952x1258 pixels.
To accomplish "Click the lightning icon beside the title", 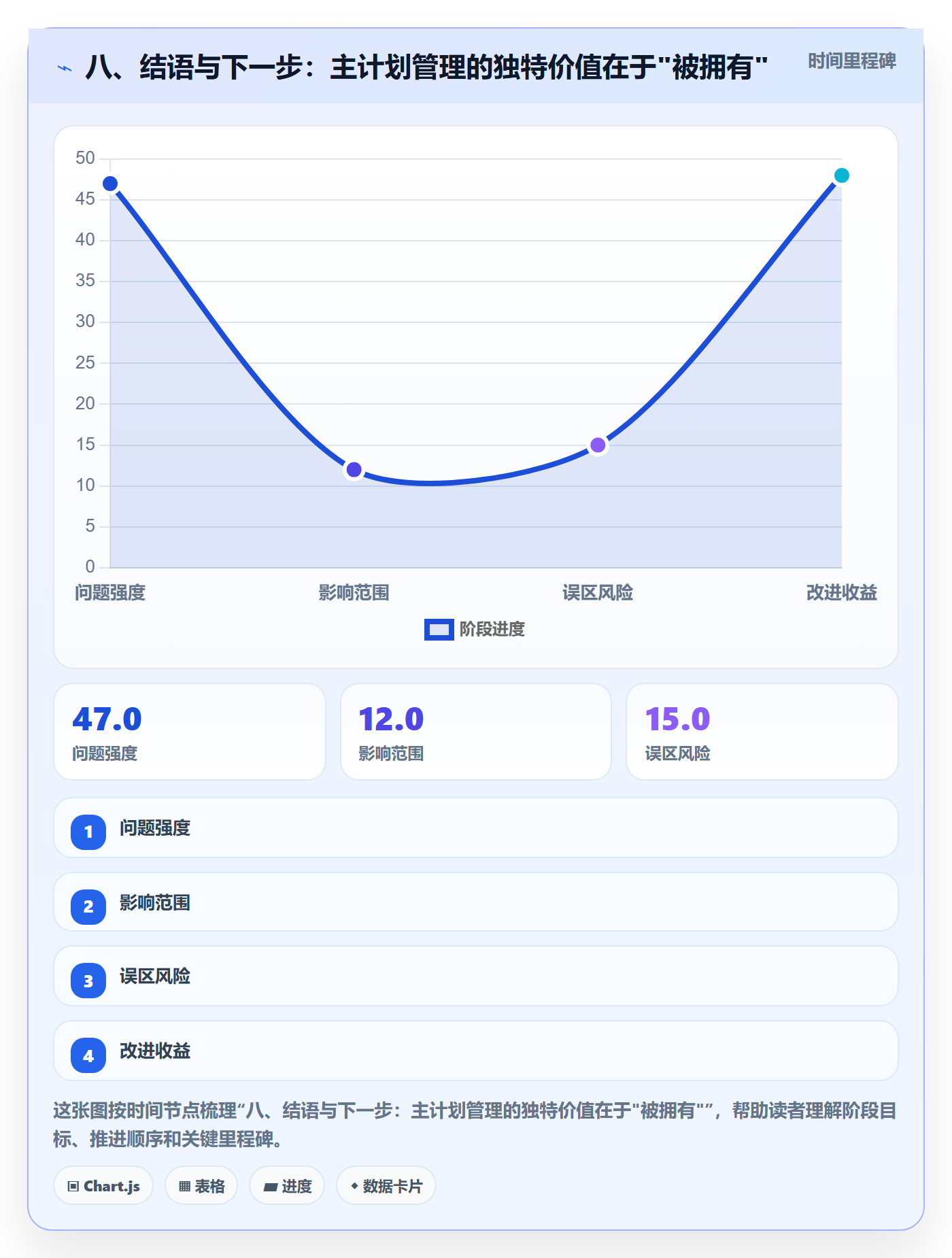I will pos(65,68).
